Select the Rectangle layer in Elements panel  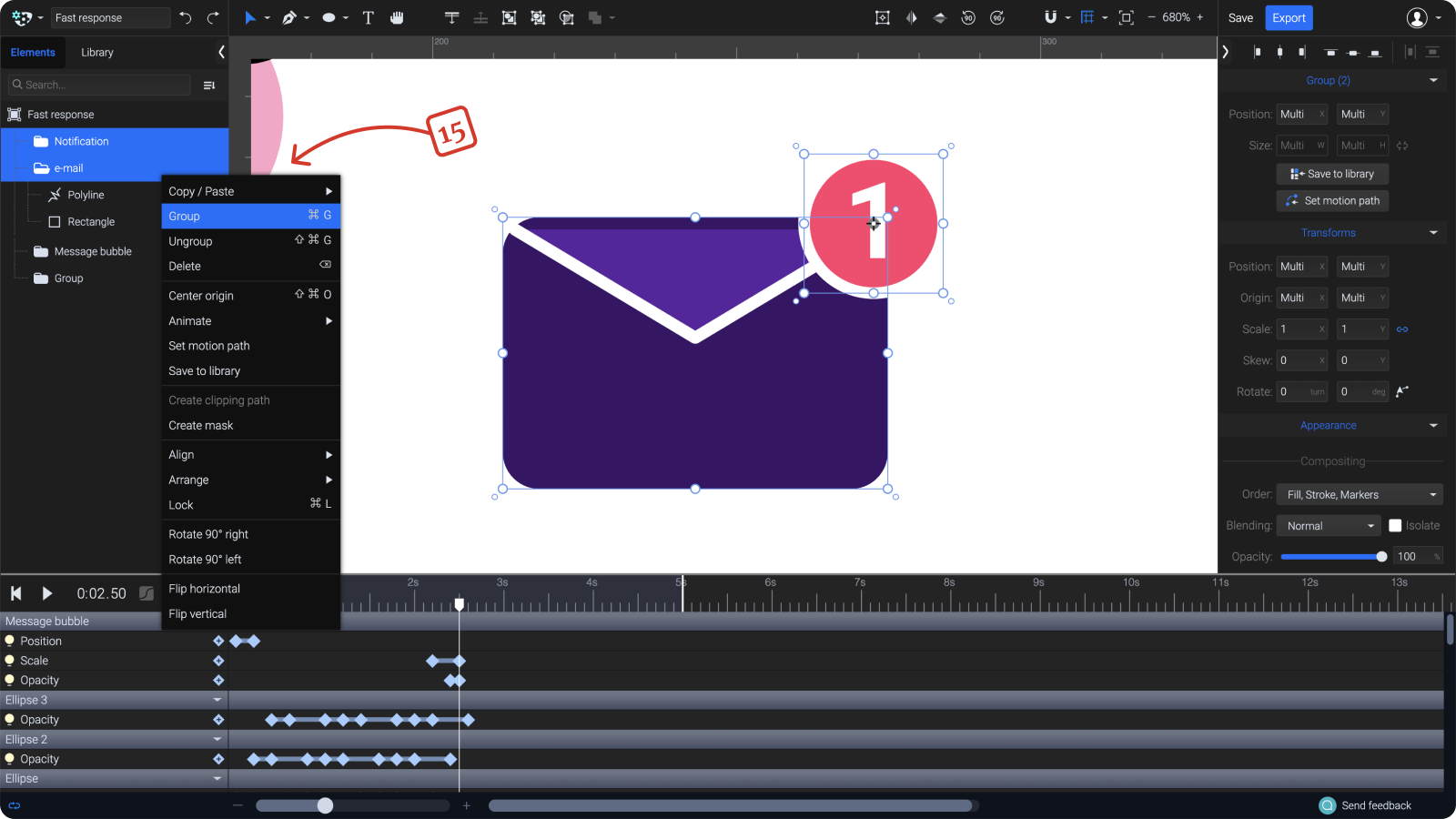pos(90,221)
